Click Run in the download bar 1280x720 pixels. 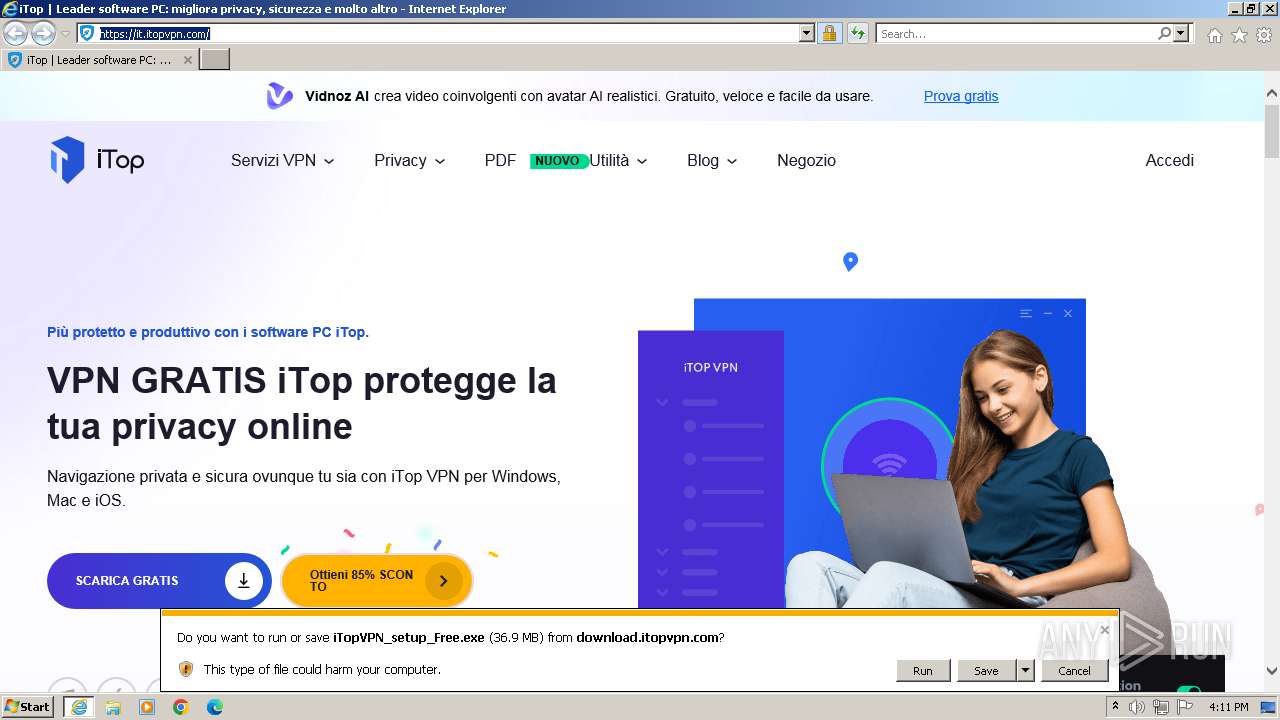pyautogui.click(x=922, y=670)
